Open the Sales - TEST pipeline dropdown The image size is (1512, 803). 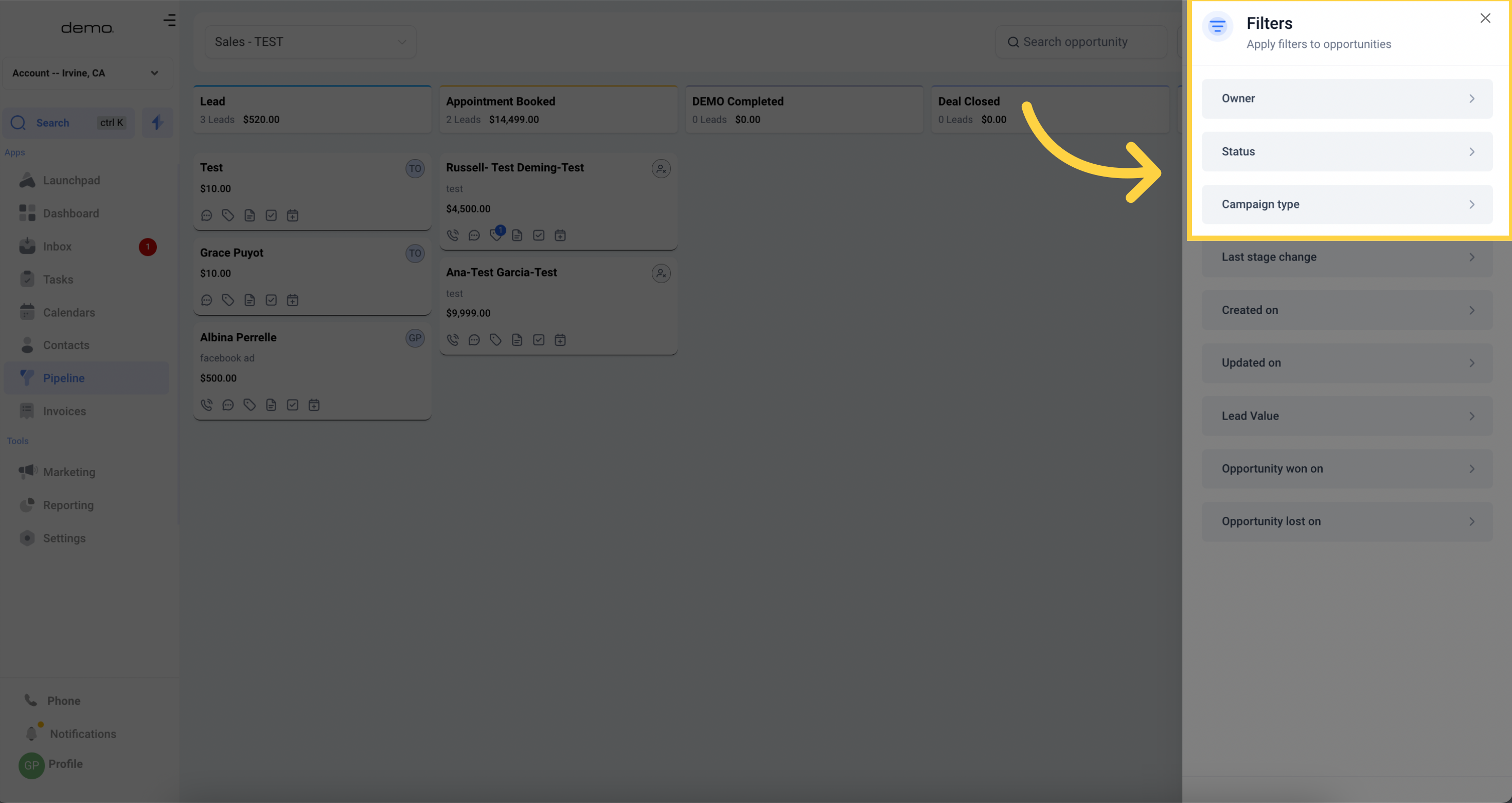pyautogui.click(x=310, y=42)
